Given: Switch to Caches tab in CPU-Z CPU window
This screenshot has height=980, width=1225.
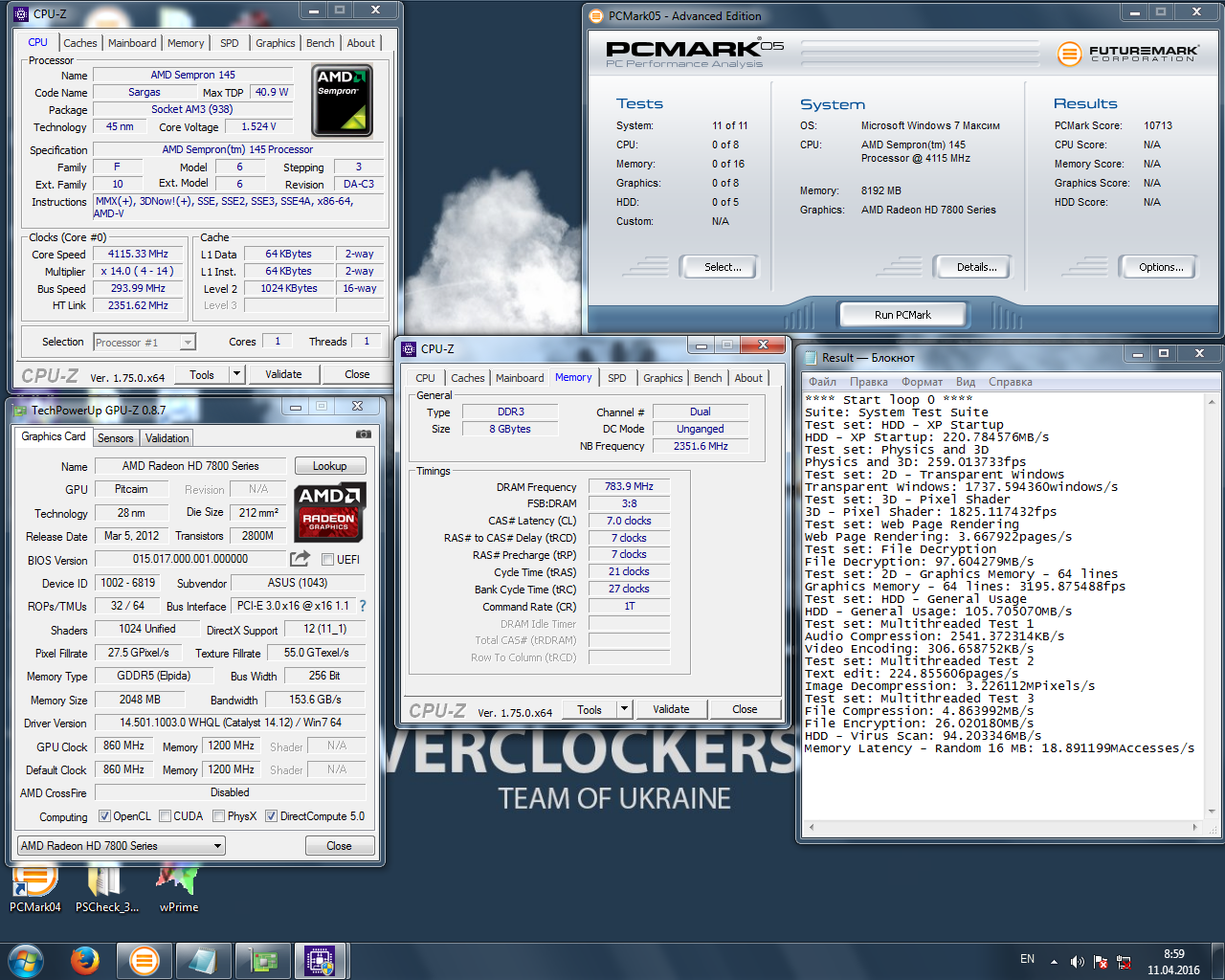Looking at the screenshot, I should tap(80, 43).
